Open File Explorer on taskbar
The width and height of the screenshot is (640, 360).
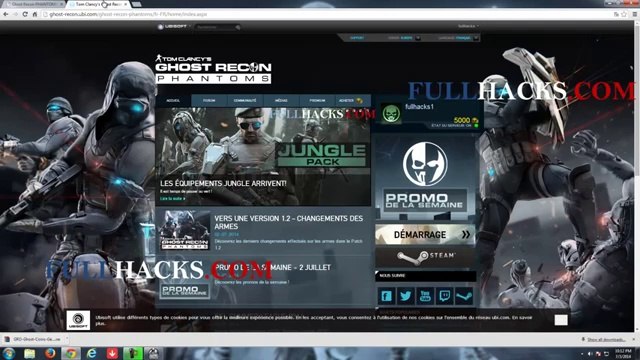[x=29, y=353]
